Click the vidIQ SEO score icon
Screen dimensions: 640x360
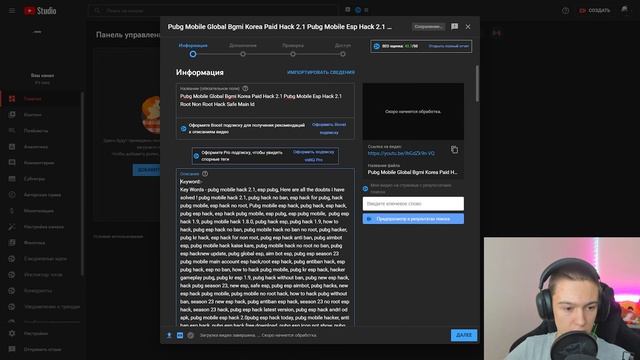377,46
